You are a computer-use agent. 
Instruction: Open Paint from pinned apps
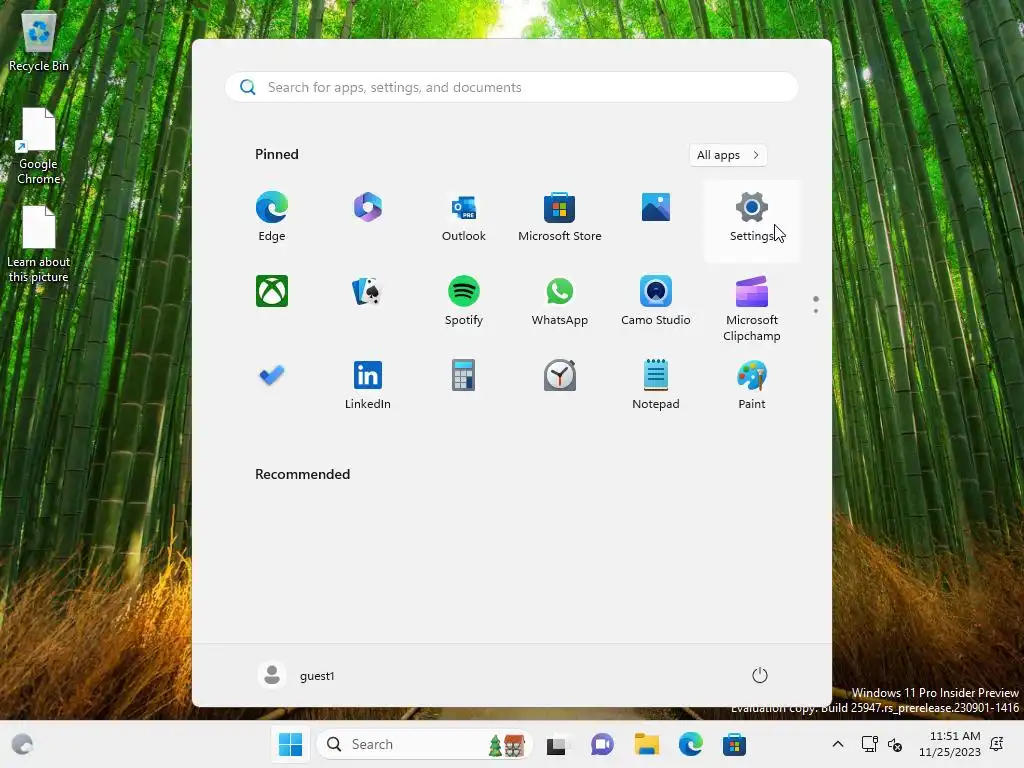[752, 384]
